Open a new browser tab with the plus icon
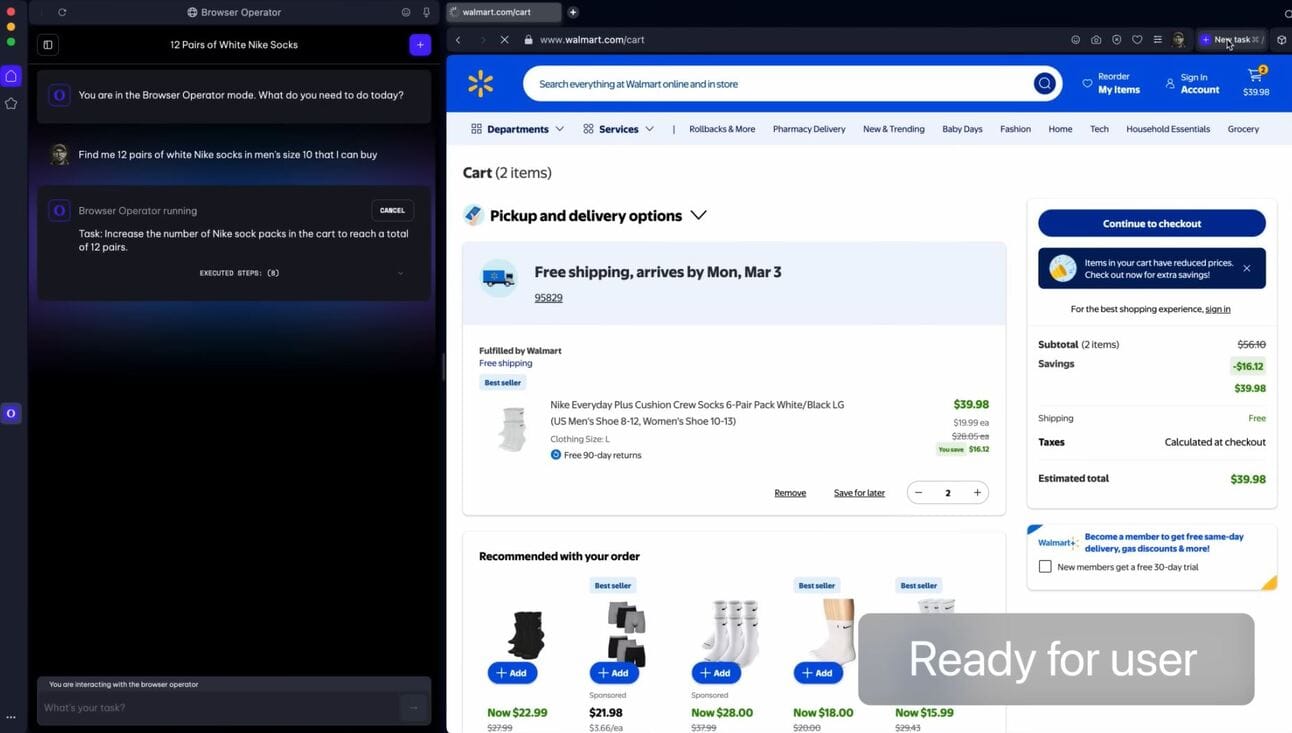The width and height of the screenshot is (1292, 733). [573, 12]
